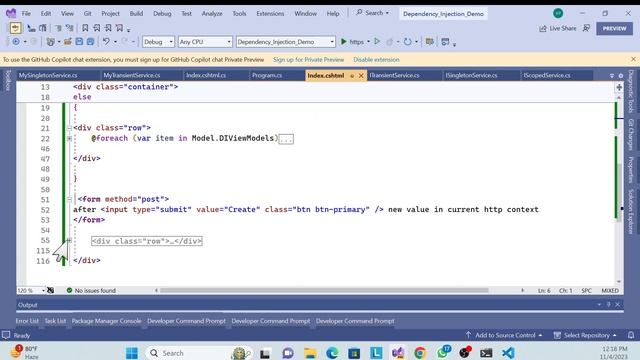Image resolution: width=640 pixels, height=360 pixels.
Task: Click the code cleanup broom icon
Action: click(50, 290)
